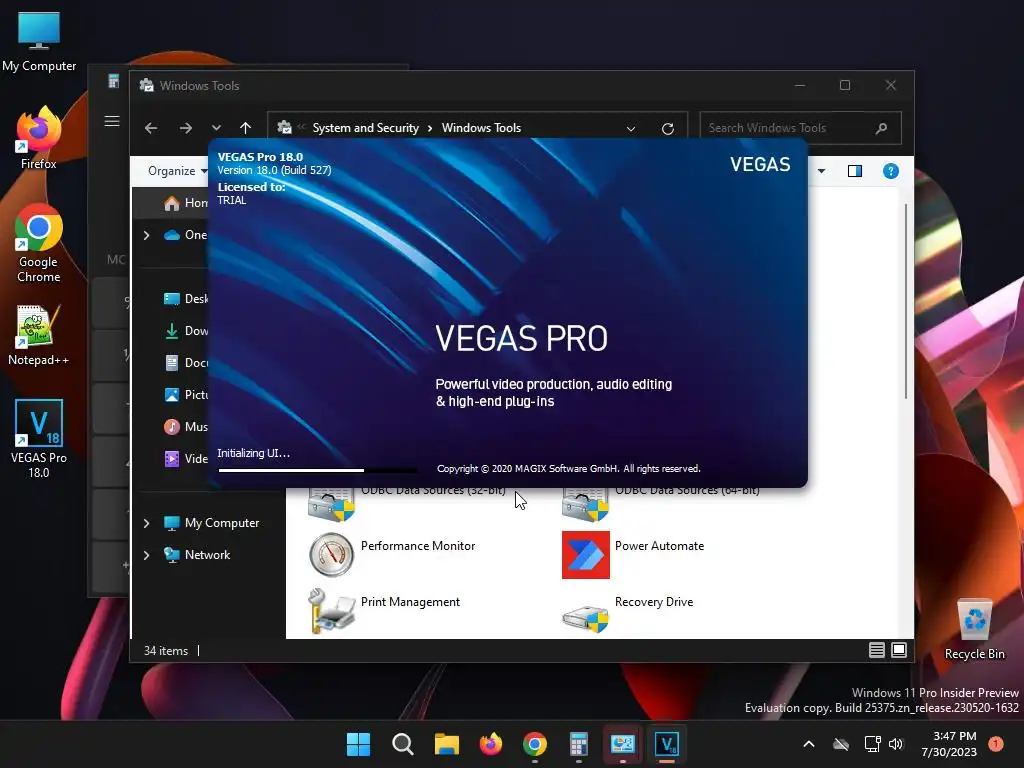Click Search Windows Tools field
Screen dimensions: 1024x768
click(800, 128)
